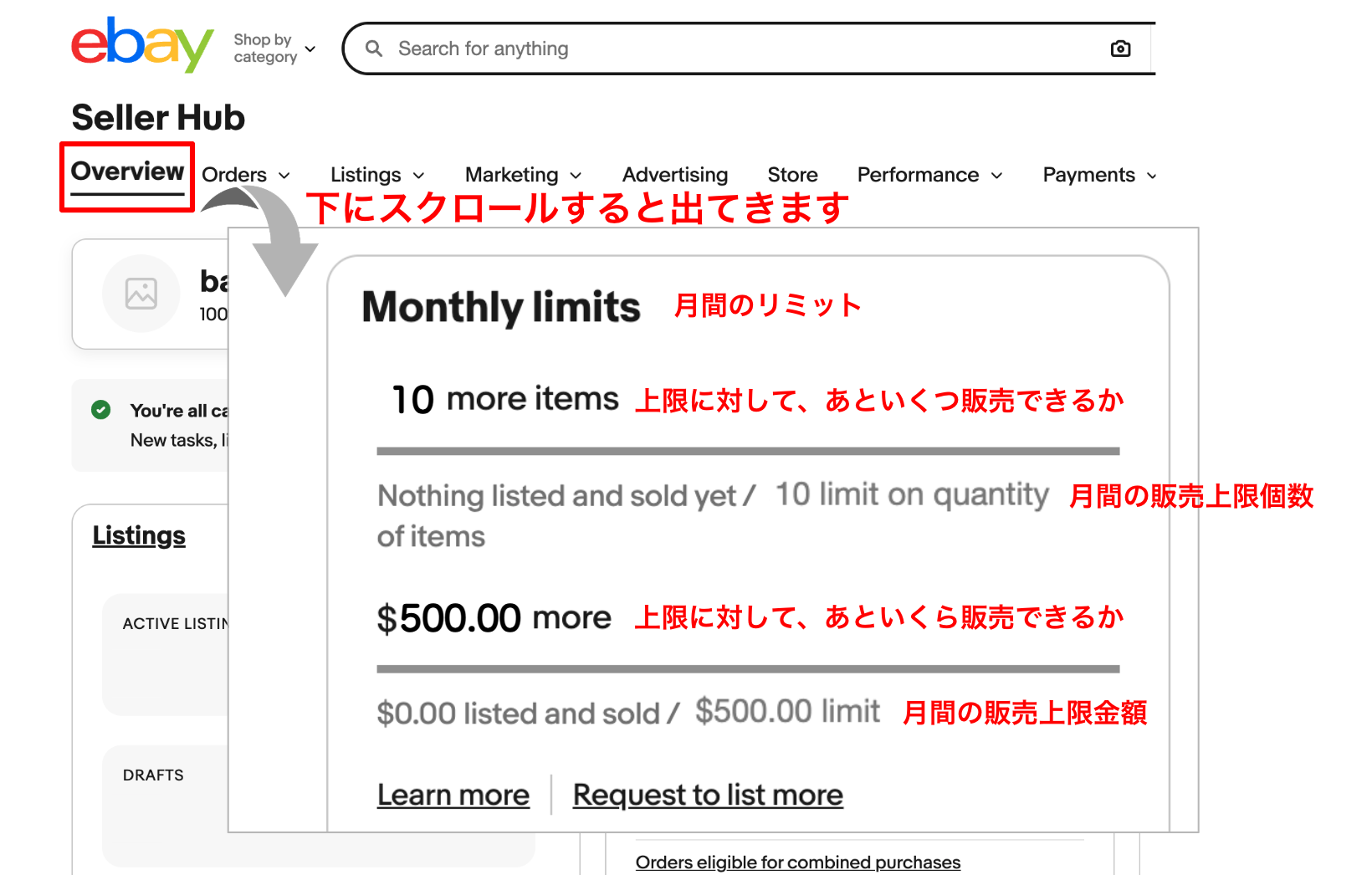Select the Performance tab label
Viewport: 1372px width, 875px height.
(918, 175)
